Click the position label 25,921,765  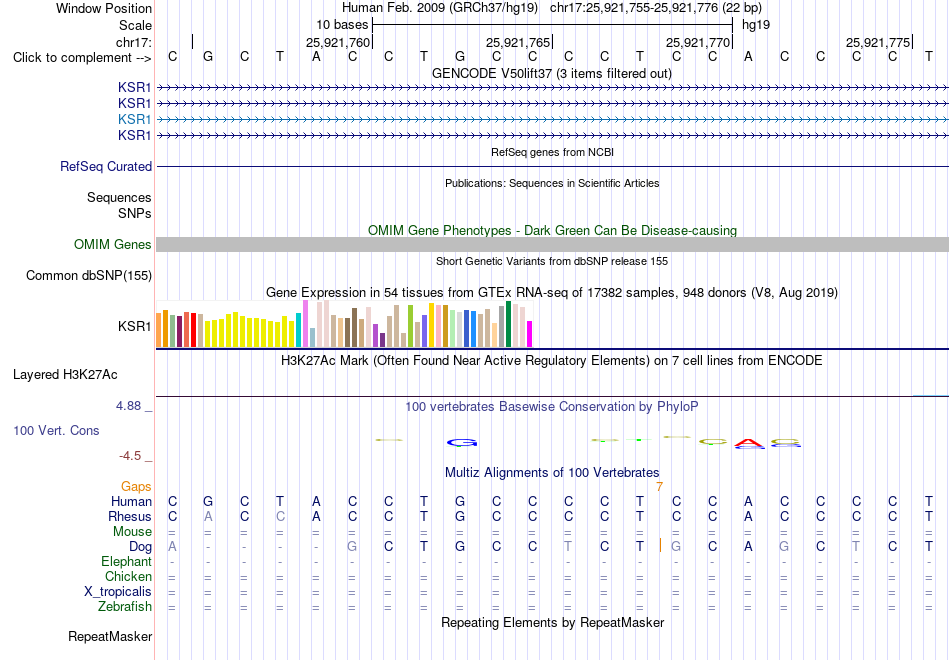(x=517, y=42)
